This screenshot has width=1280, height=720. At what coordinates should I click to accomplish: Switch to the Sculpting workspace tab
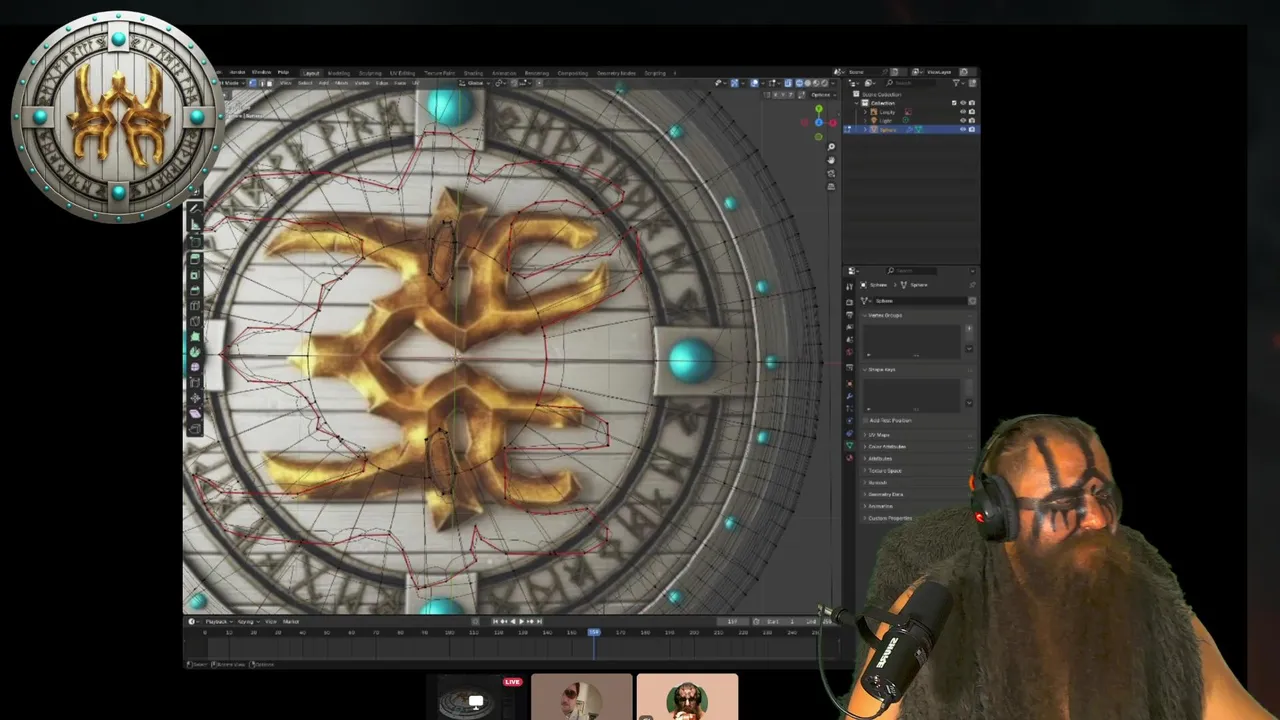point(368,73)
